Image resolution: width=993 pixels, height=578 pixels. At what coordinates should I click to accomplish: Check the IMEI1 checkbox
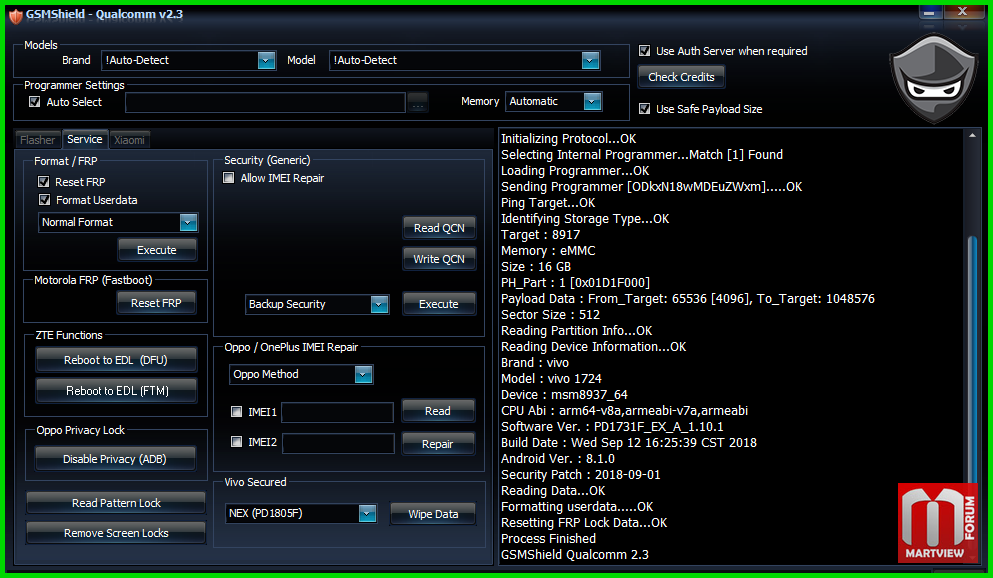coord(236,412)
